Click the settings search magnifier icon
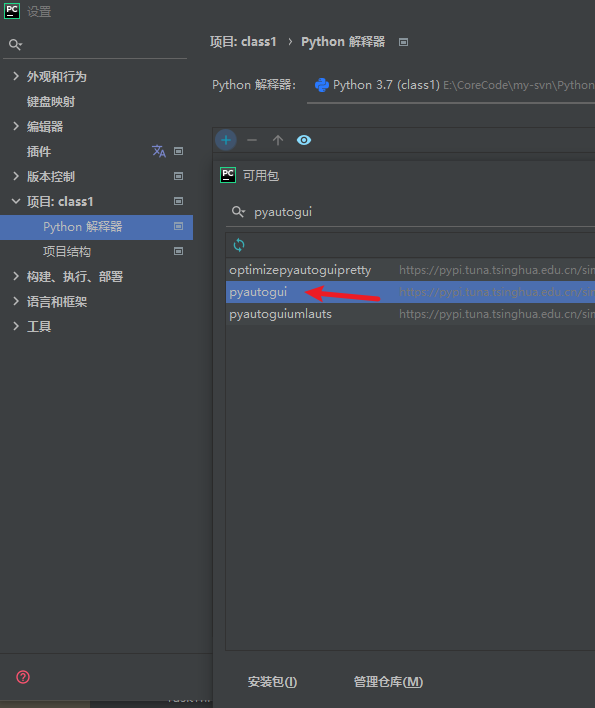Image resolution: width=595 pixels, height=708 pixels. click(15, 44)
